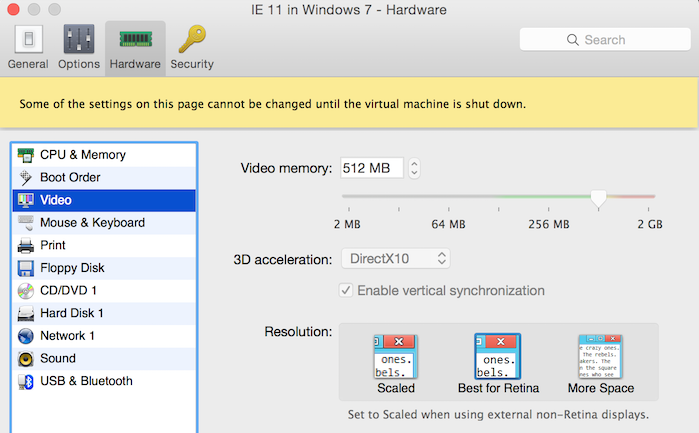Switch to the Options tab label

[x=79, y=64]
